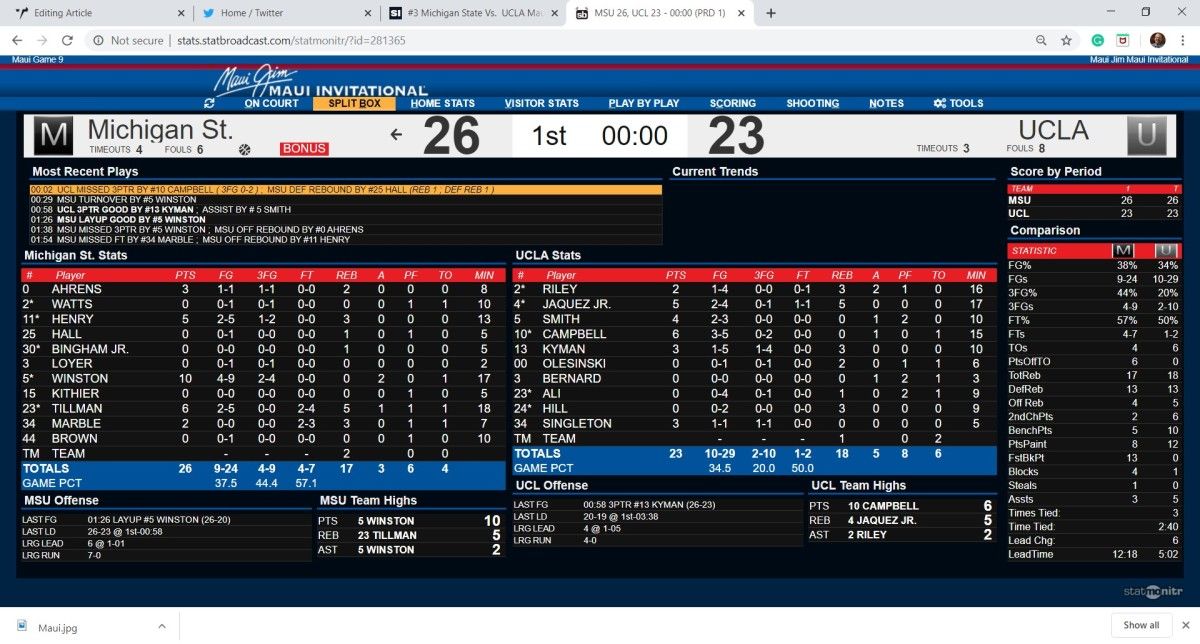
Task: Click the Maui.jpg download item
Action: point(90,626)
